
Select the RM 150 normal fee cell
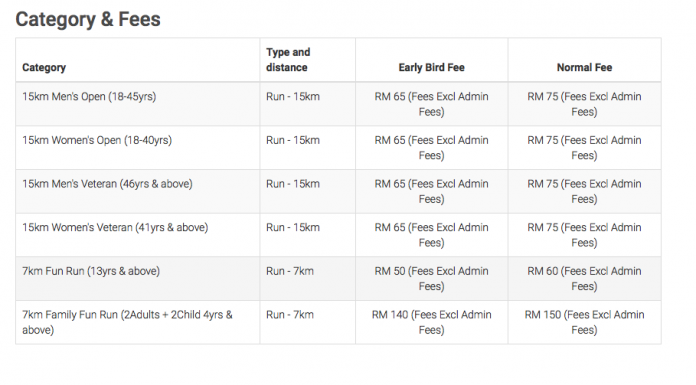584,322
